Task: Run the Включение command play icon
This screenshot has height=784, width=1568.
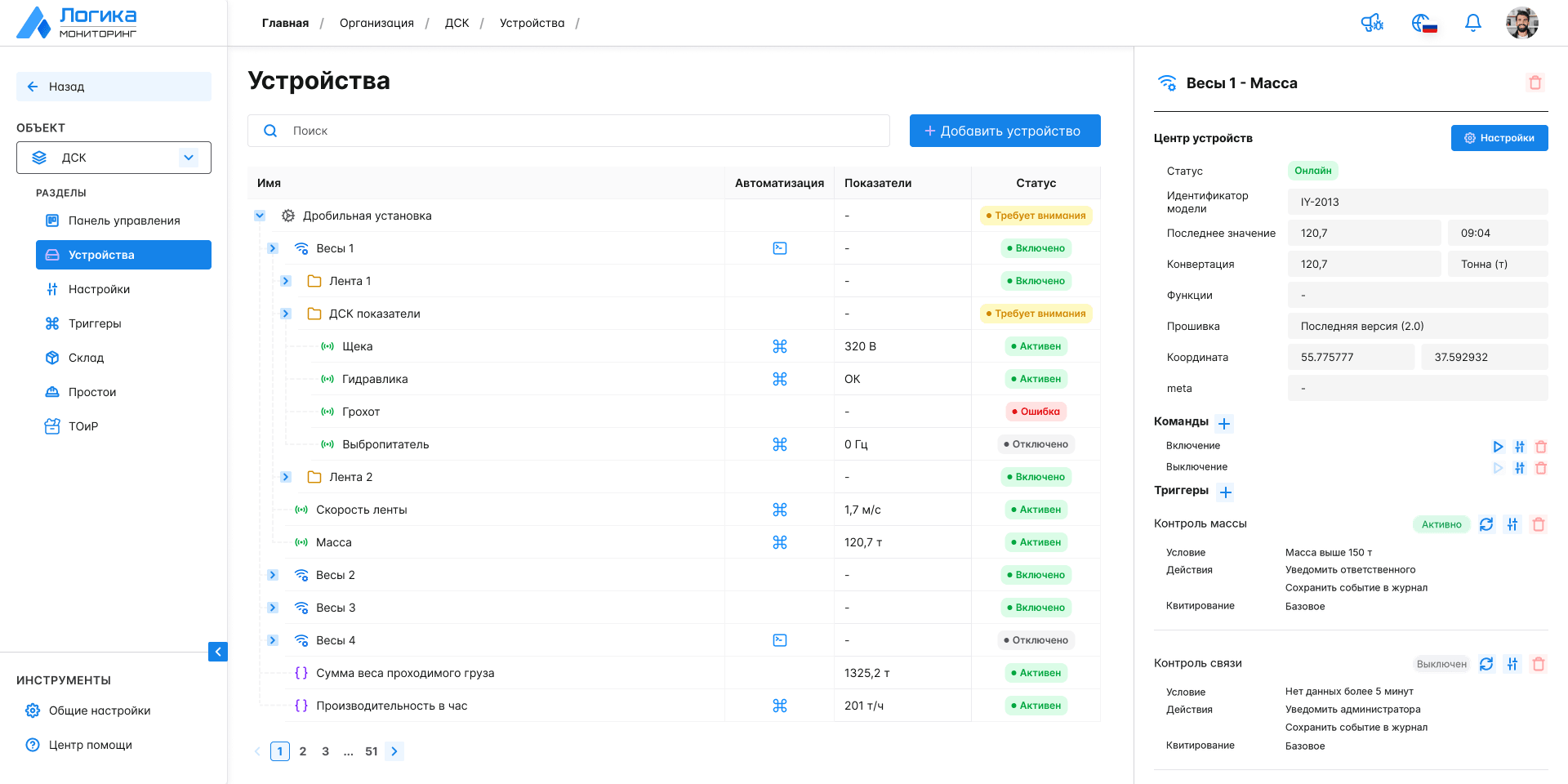Action: coord(1498,447)
